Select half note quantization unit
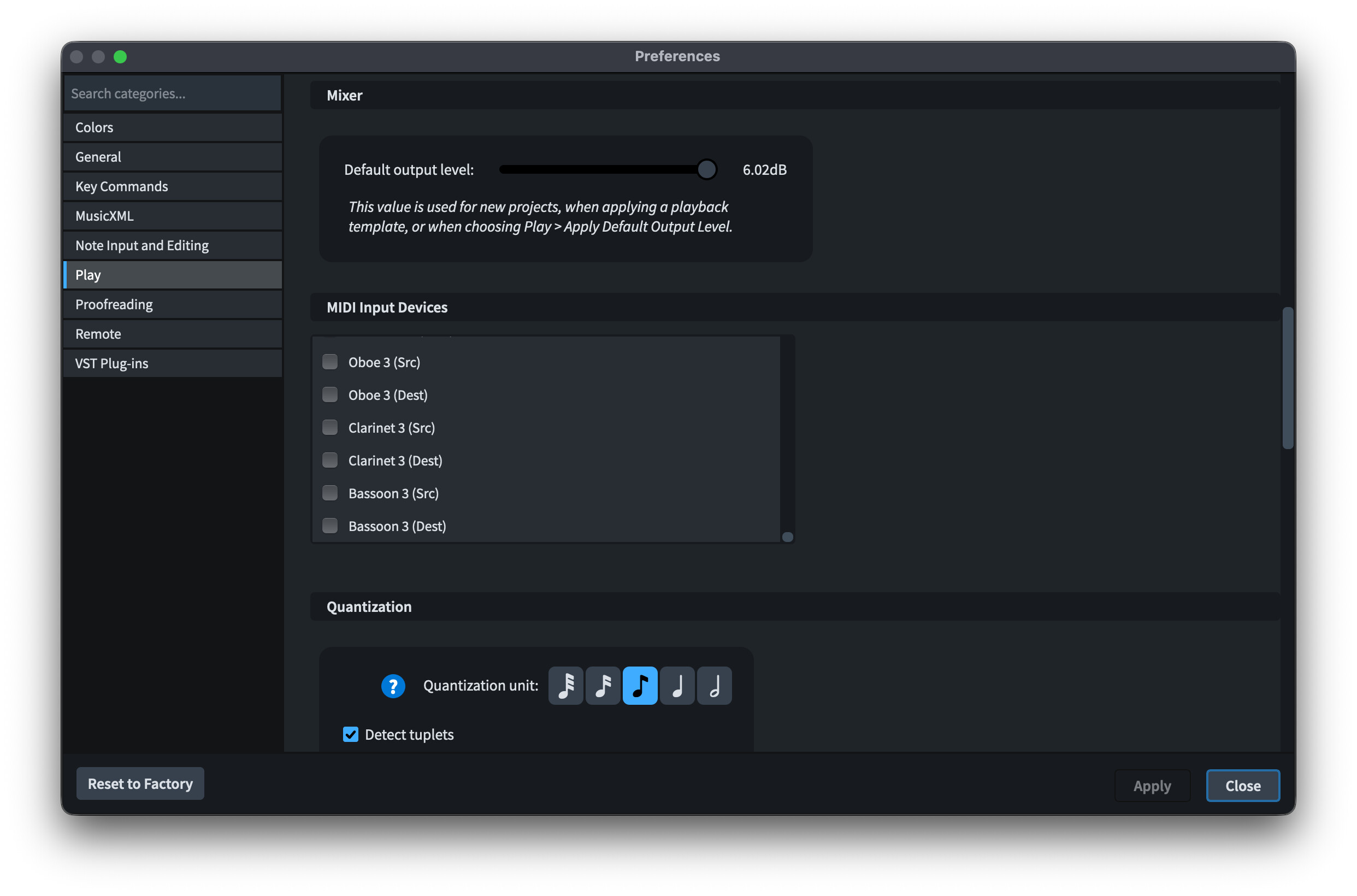This screenshot has height=896, width=1357. click(714, 685)
